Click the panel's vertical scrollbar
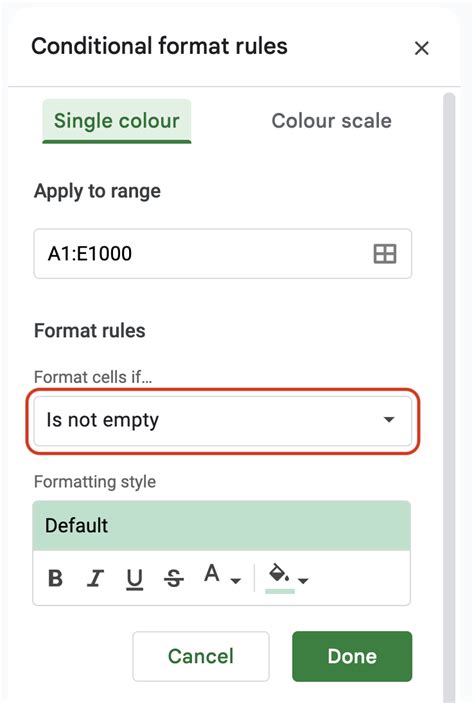This screenshot has width=474, height=703. click(x=449, y=395)
